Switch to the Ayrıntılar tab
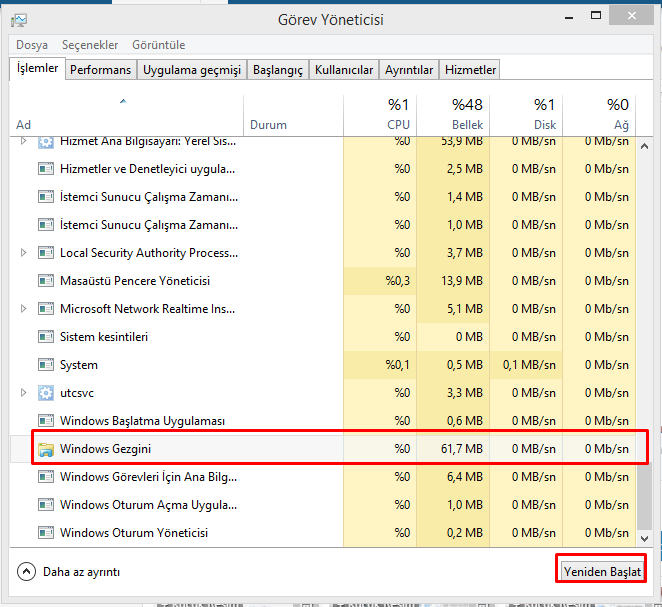 [409, 70]
